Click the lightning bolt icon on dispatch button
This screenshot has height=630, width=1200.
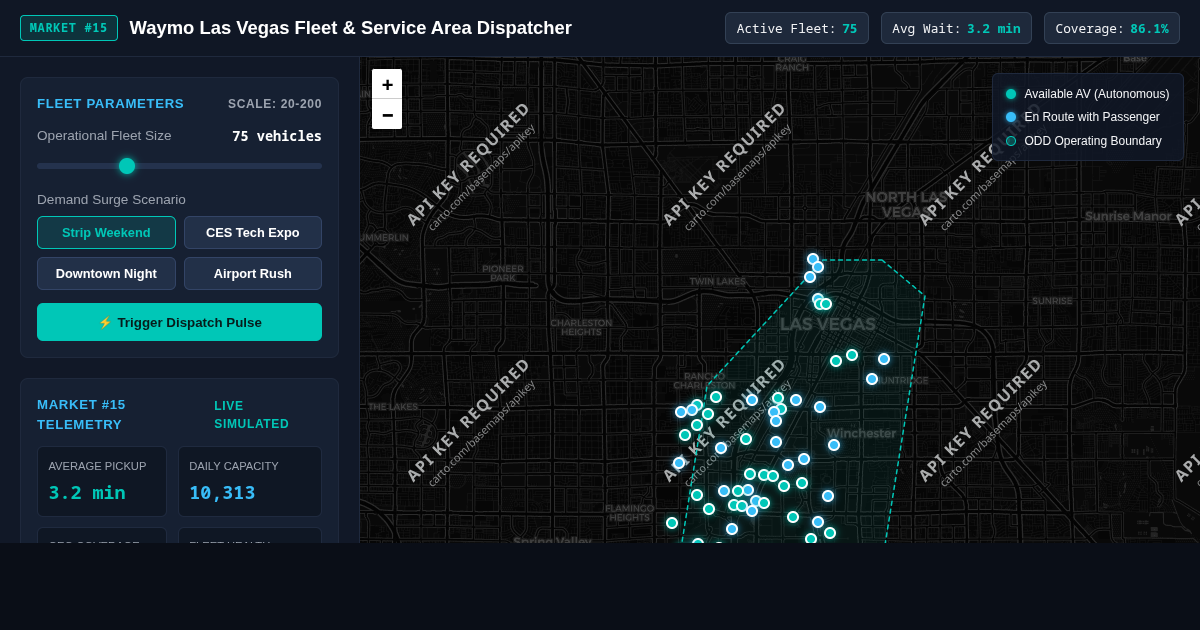[104, 322]
